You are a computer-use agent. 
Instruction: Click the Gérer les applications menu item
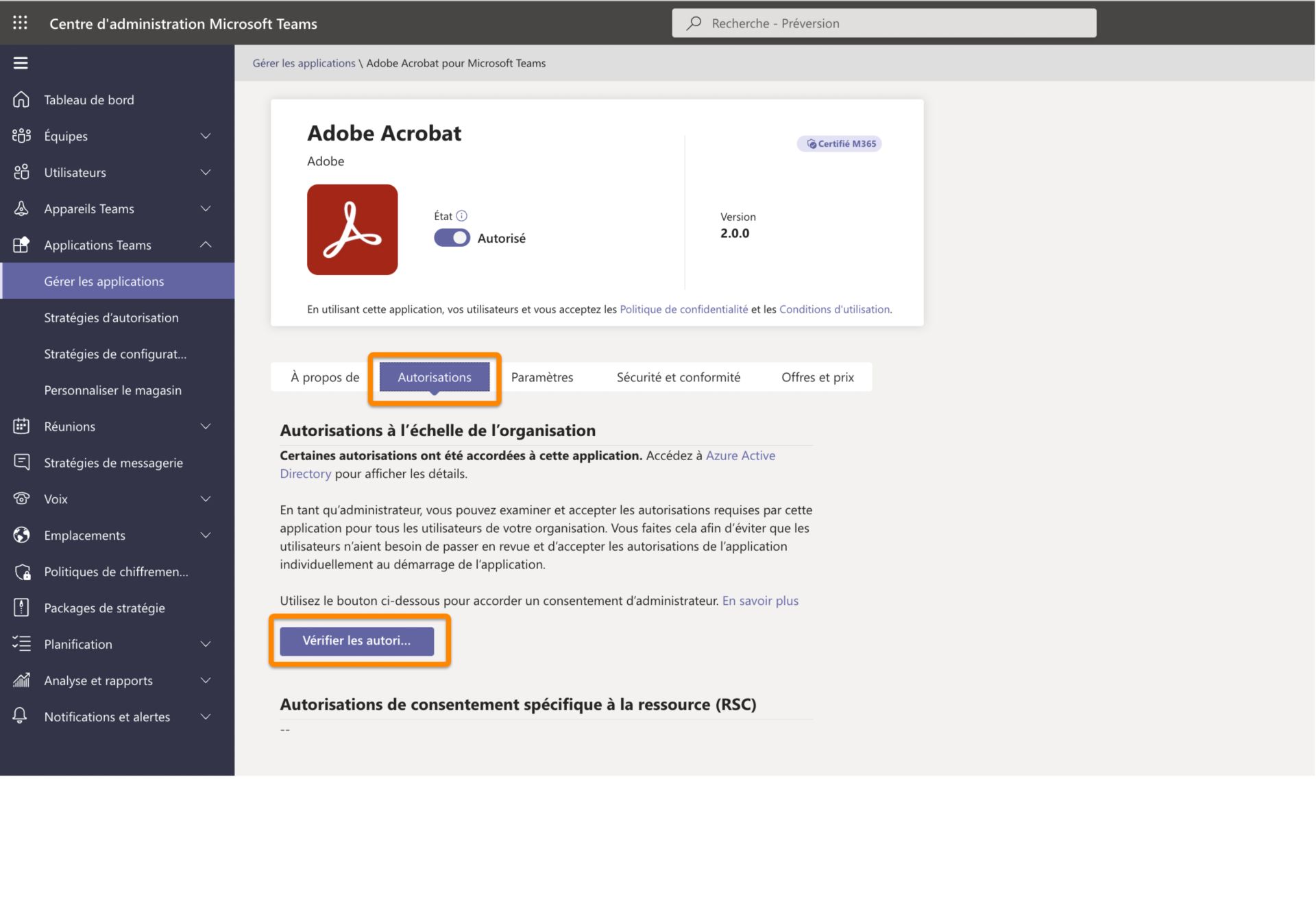[104, 280]
